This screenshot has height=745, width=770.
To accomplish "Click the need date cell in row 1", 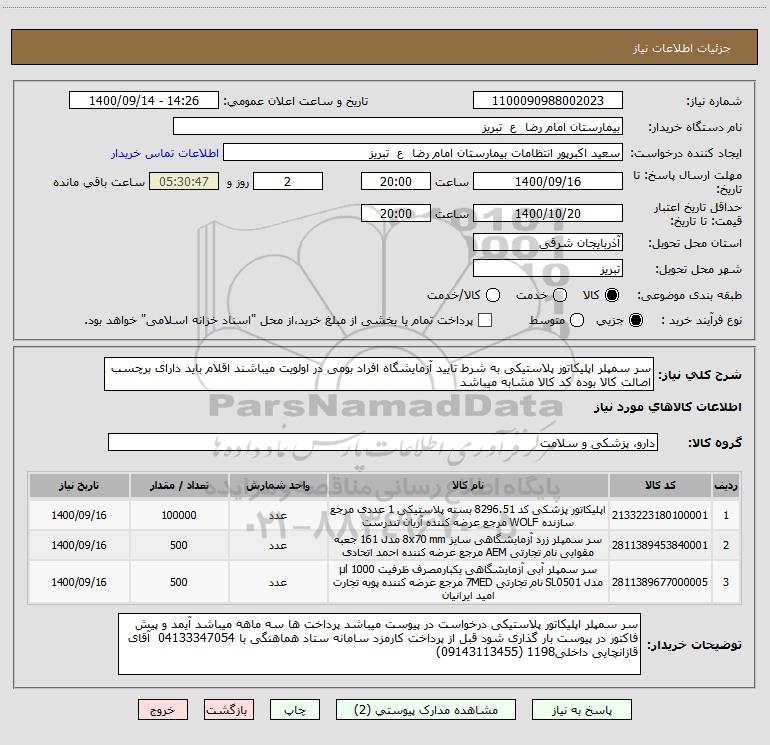I will click(x=79, y=515).
